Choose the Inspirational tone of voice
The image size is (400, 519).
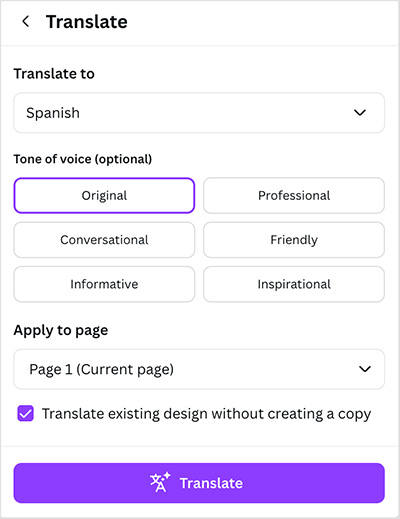(294, 284)
